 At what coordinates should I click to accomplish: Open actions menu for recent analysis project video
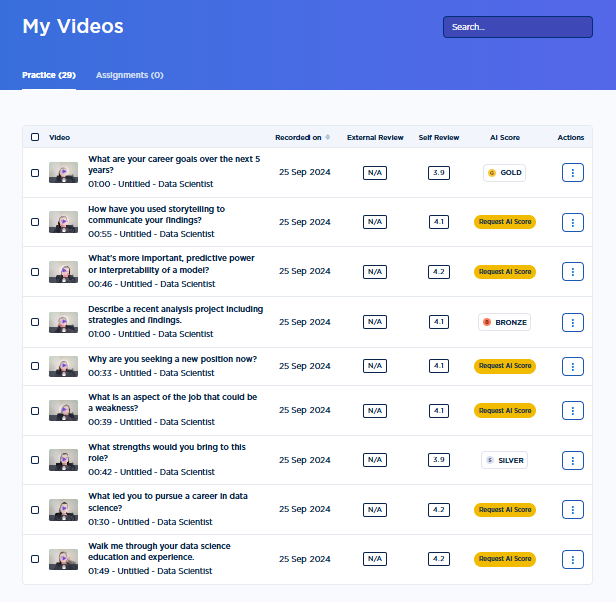coord(572,322)
